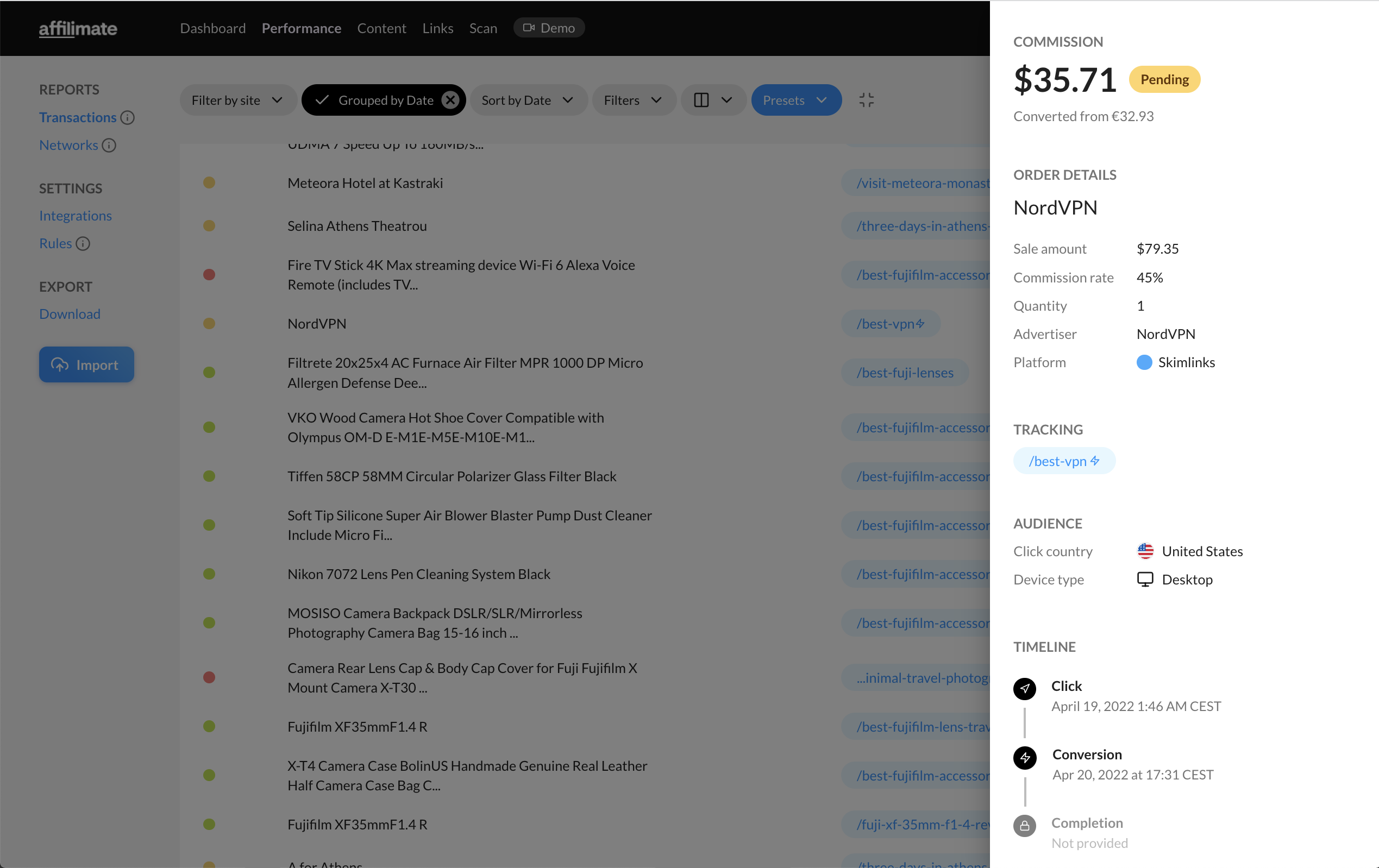Click the Demo video camera icon

pyautogui.click(x=530, y=28)
